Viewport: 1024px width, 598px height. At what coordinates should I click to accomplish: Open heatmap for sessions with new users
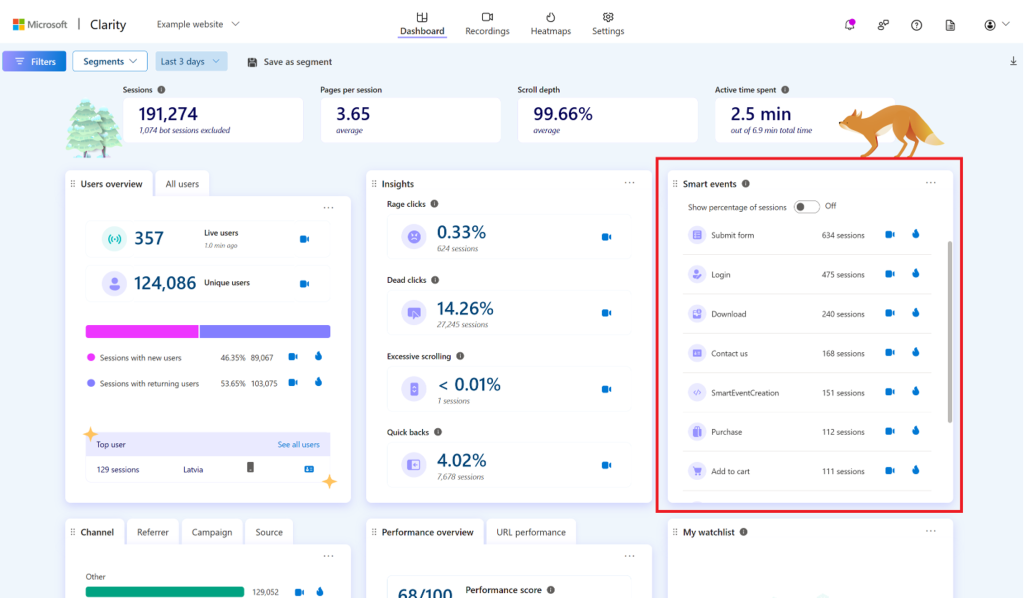[x=318, y=356]
